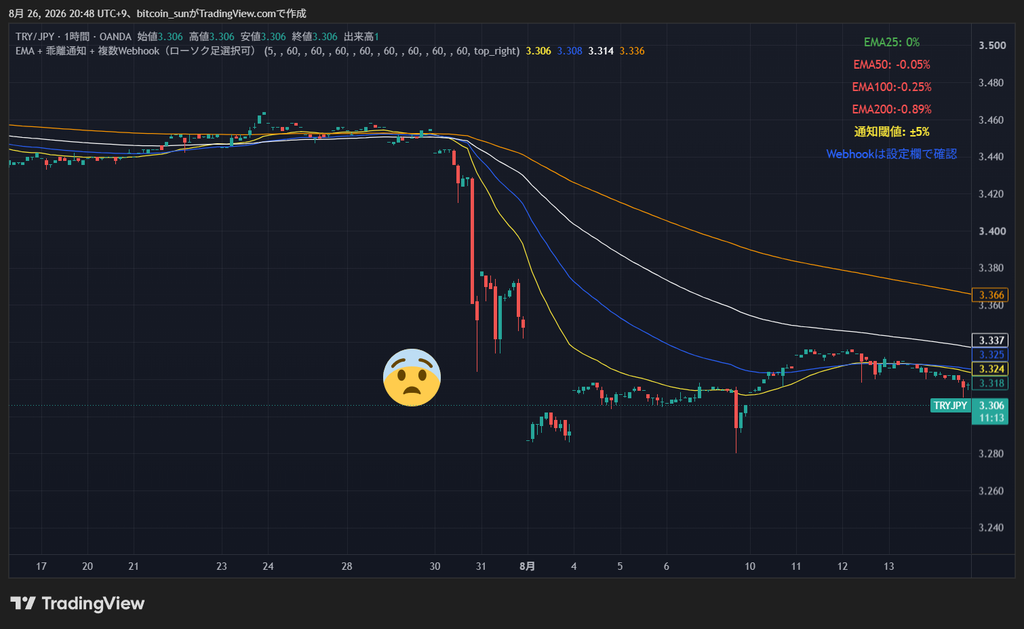Click the 3.460 price axis label

pos(991,120)
